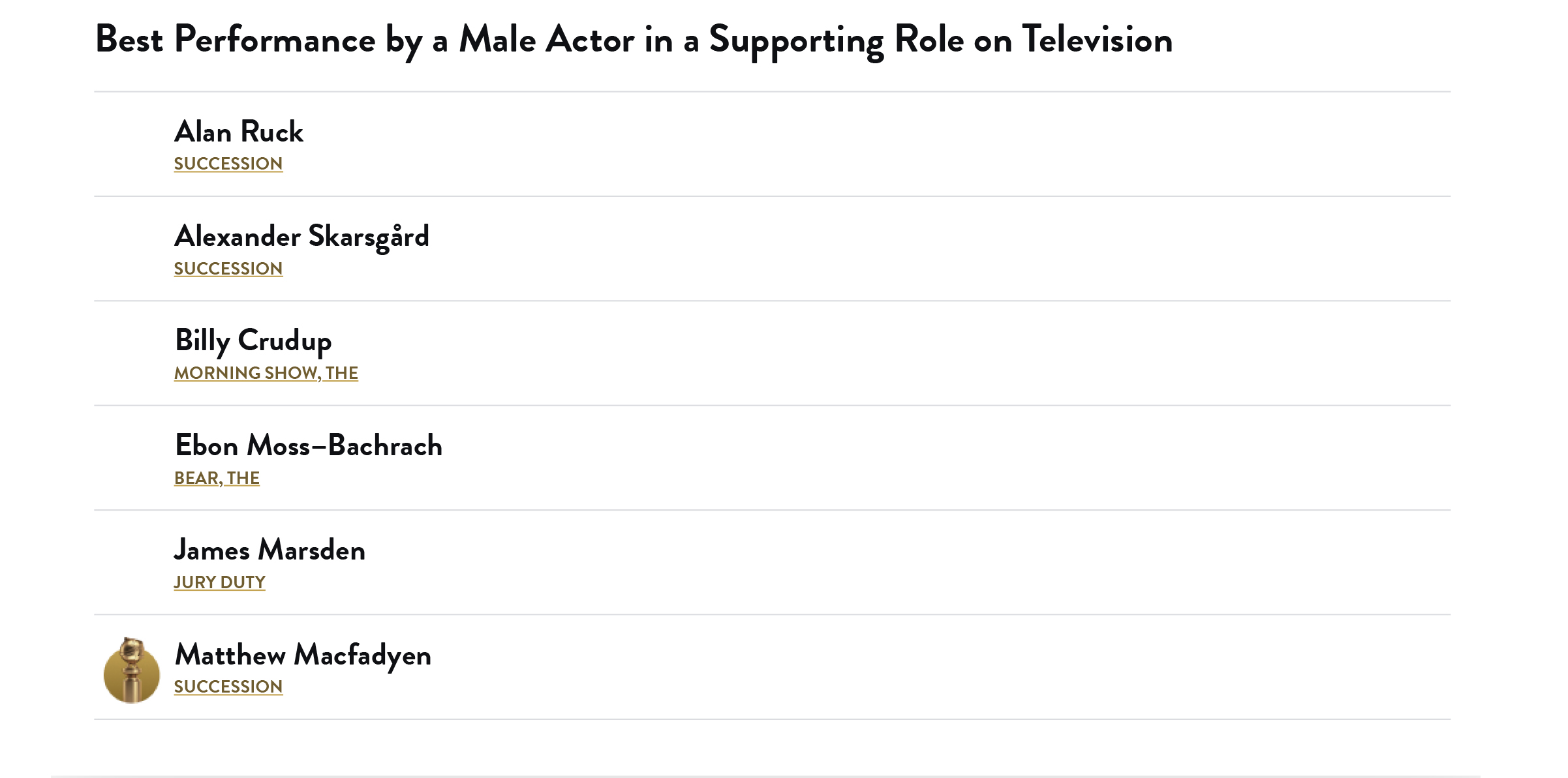
Task: Click the words 'Male Actor' in the heading
Action: pyautogui.click(x=547, y=40)
